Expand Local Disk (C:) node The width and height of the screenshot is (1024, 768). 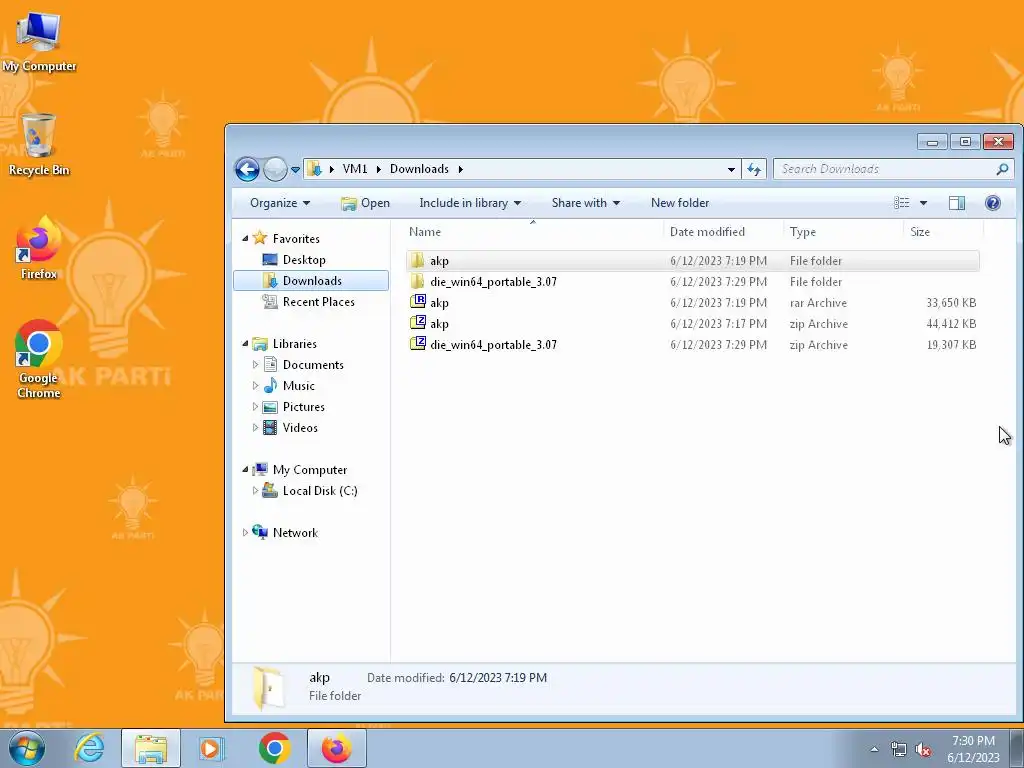coord(255,490)
